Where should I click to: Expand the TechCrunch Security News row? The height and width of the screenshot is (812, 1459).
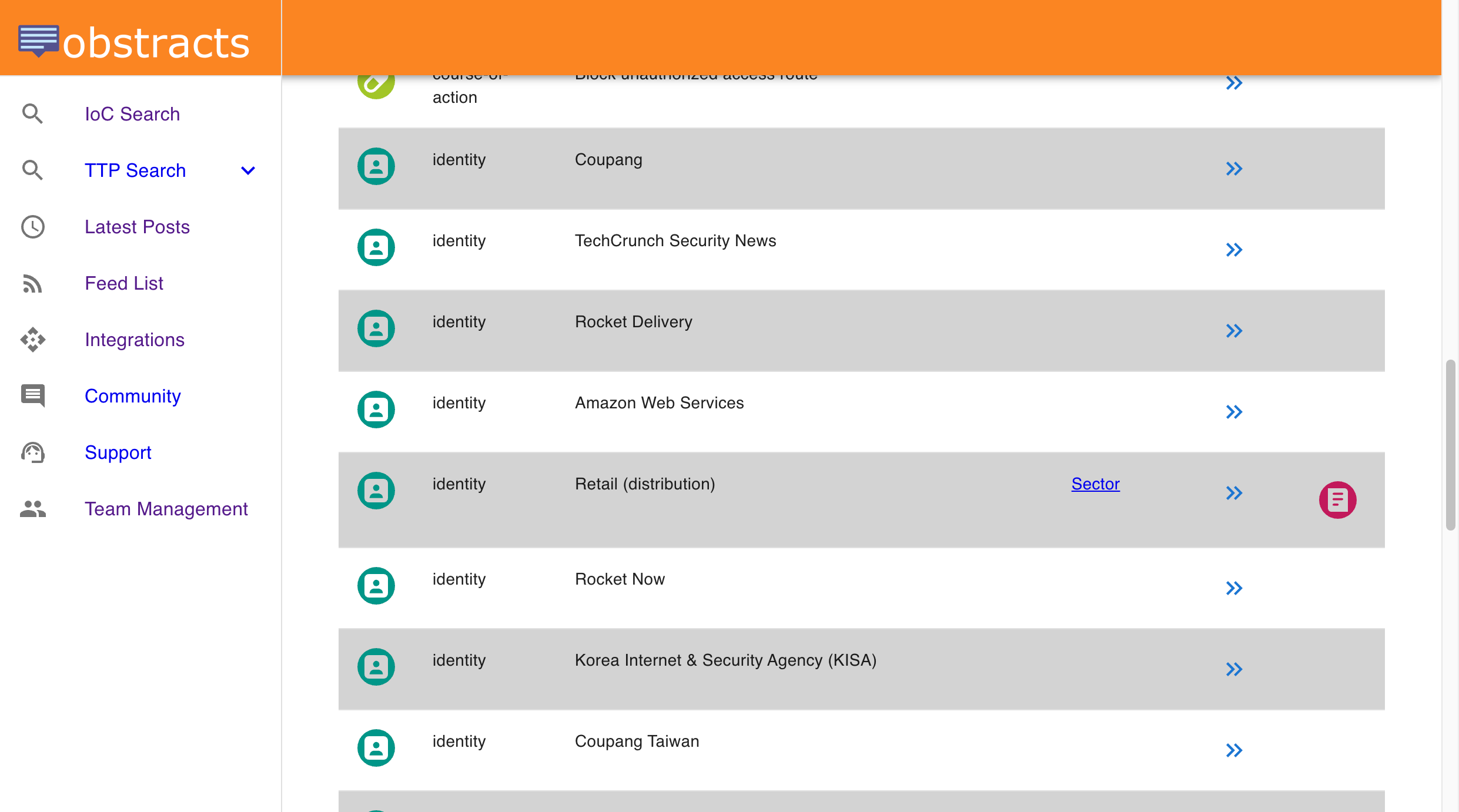click(x=1234, y=250)
